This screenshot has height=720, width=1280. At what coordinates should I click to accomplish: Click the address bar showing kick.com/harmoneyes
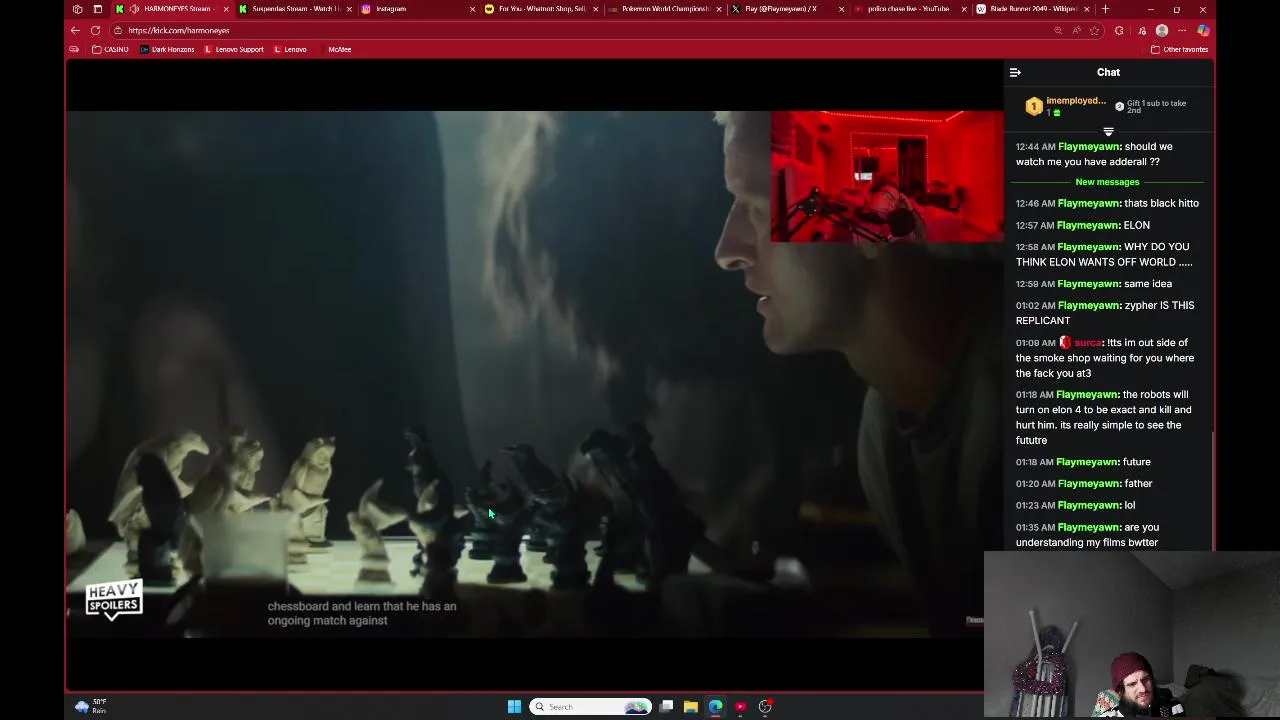(x=580, y=30)
